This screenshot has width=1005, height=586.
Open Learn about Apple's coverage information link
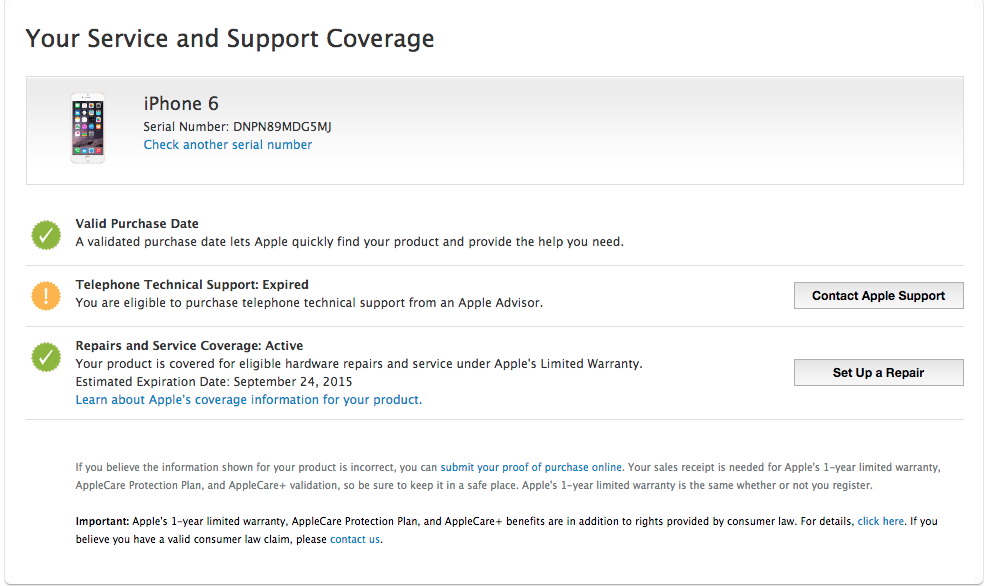(249, 400)
